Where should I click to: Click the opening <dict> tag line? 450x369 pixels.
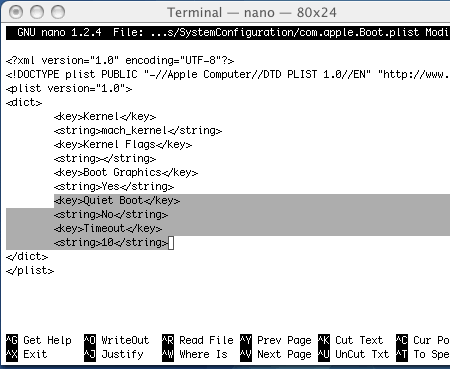click(x=24, y=102)
